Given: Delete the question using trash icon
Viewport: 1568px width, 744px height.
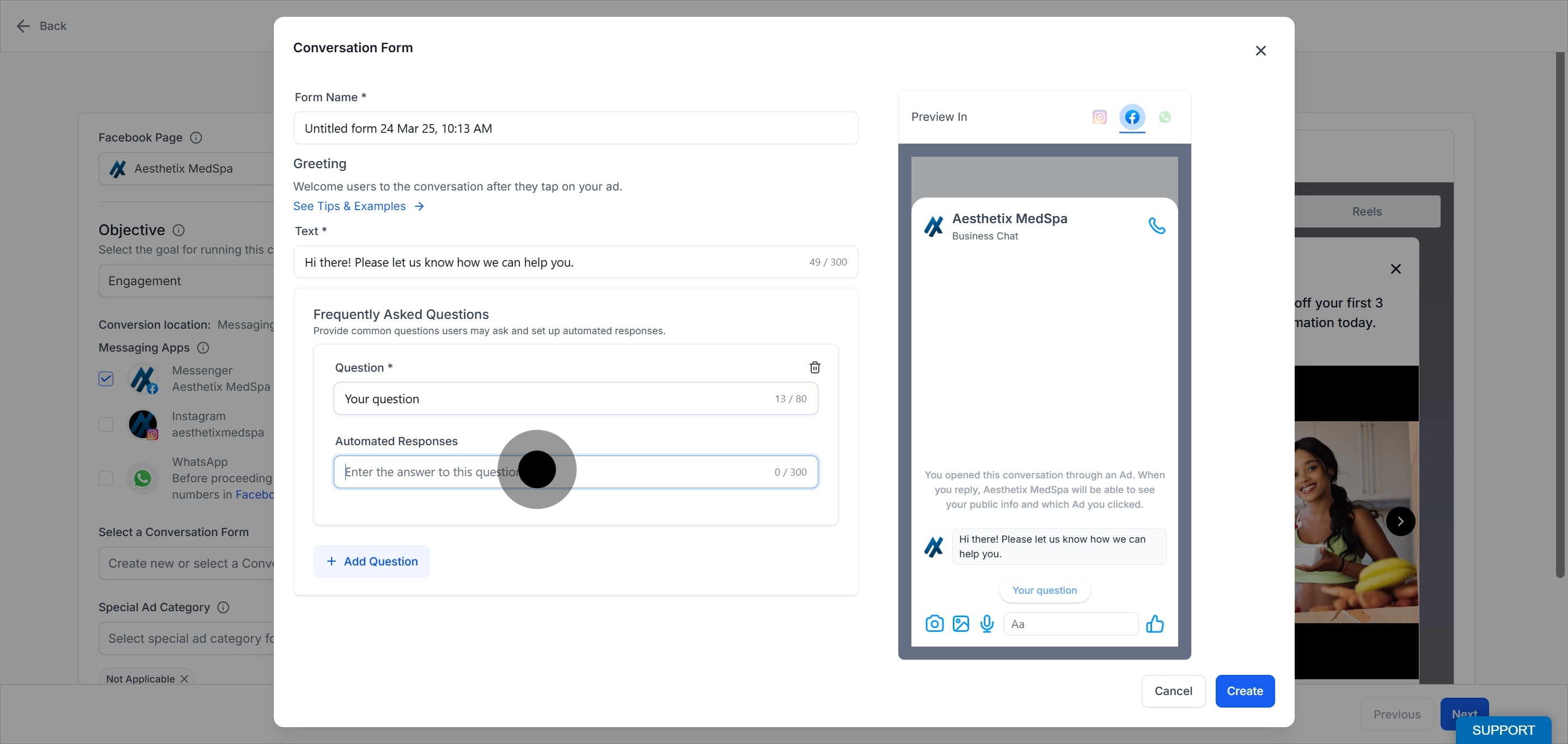Looking at the screenshot, I should coord(815,367).
